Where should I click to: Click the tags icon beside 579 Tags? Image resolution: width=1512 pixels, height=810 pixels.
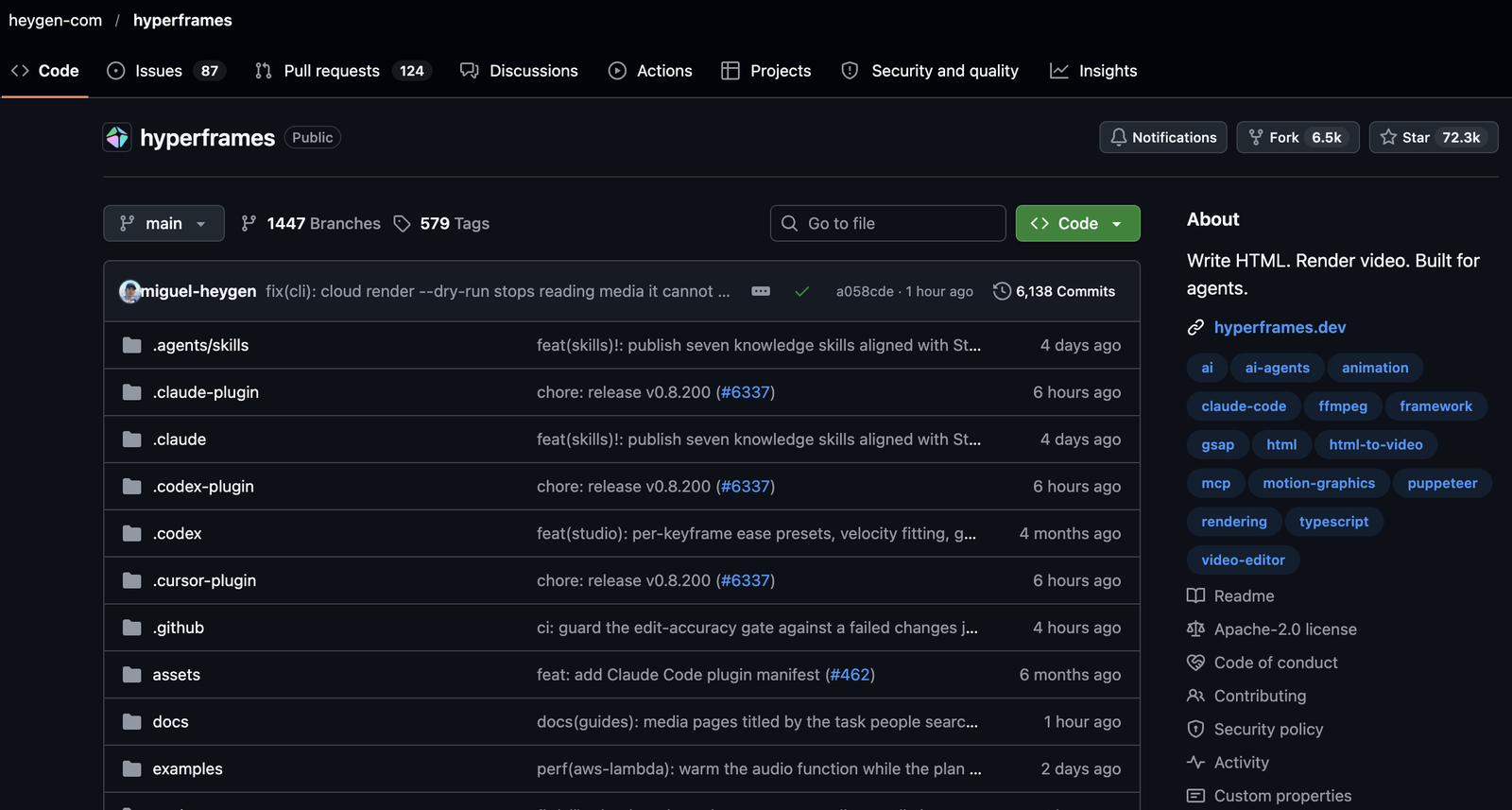(403, 224)
